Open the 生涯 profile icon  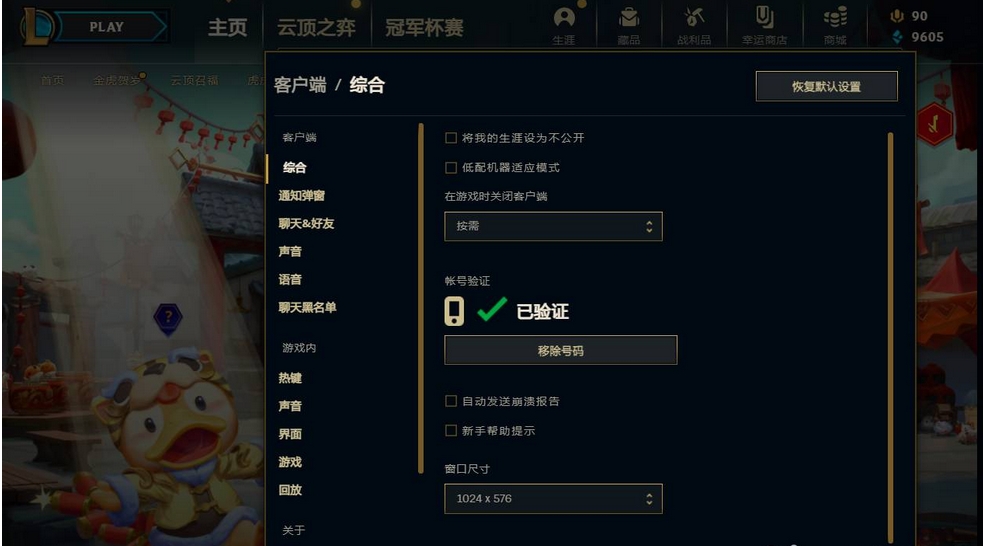click(x=564, y=17)
